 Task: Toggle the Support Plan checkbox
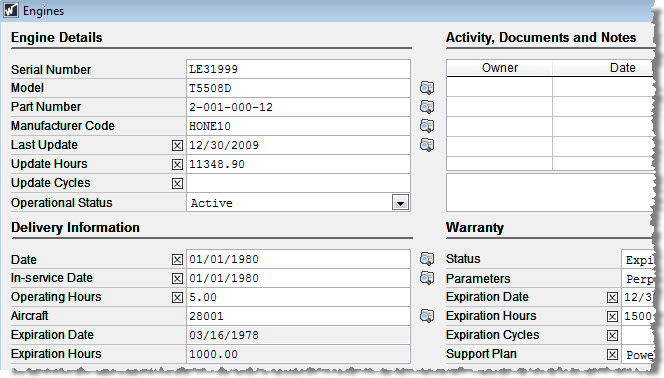(x=612, y=354)
